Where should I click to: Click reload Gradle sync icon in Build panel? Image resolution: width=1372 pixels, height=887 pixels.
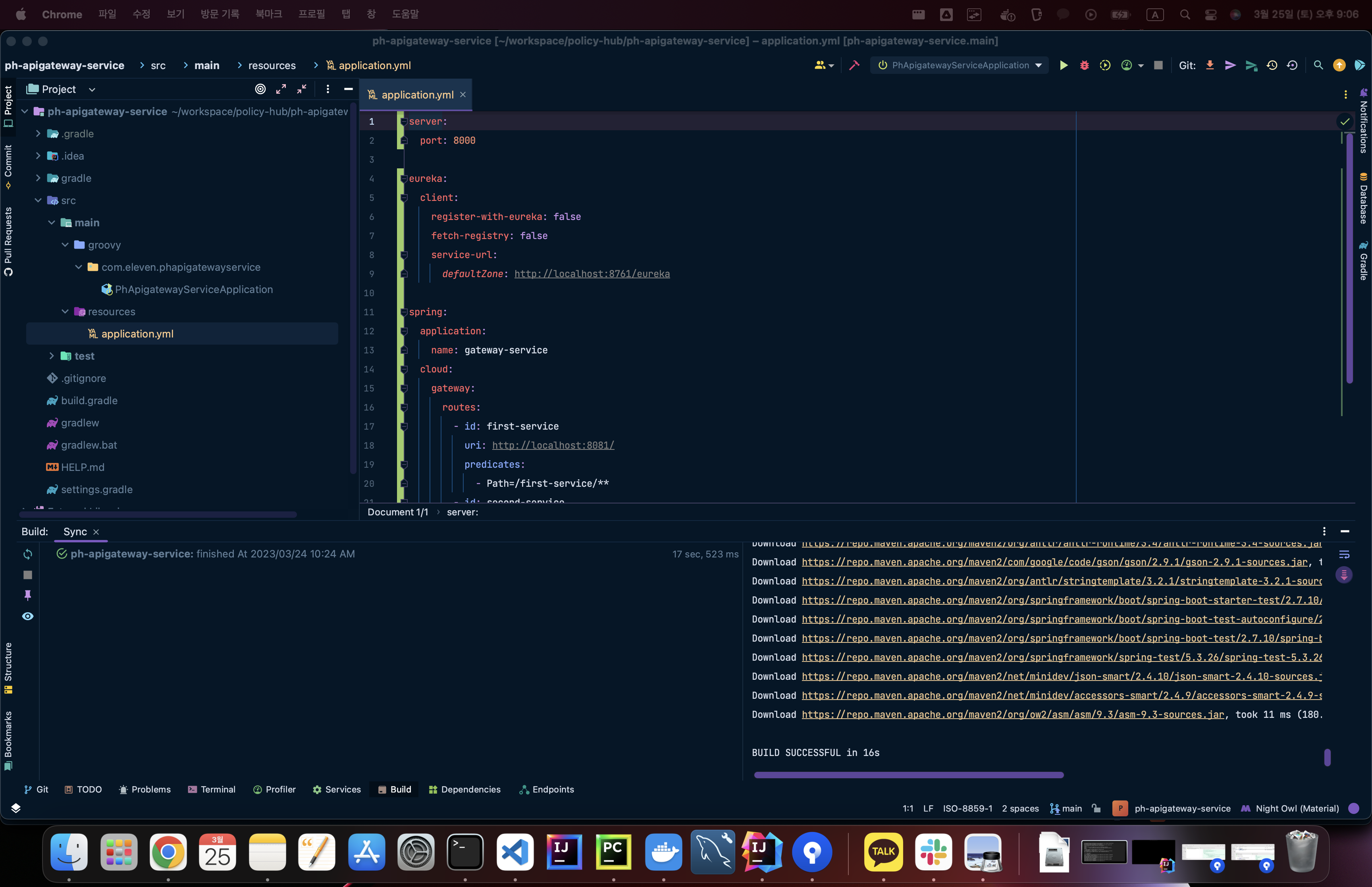[x=28, y=554]
